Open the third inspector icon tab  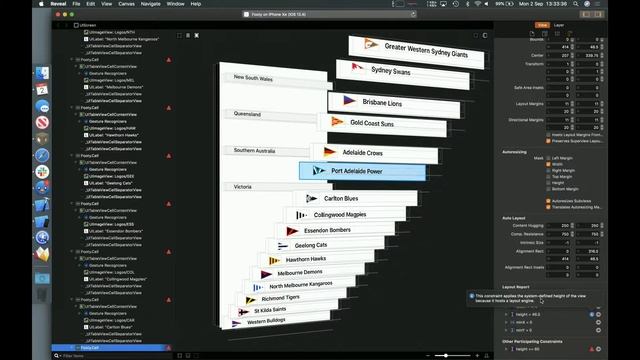pos(557,33)
